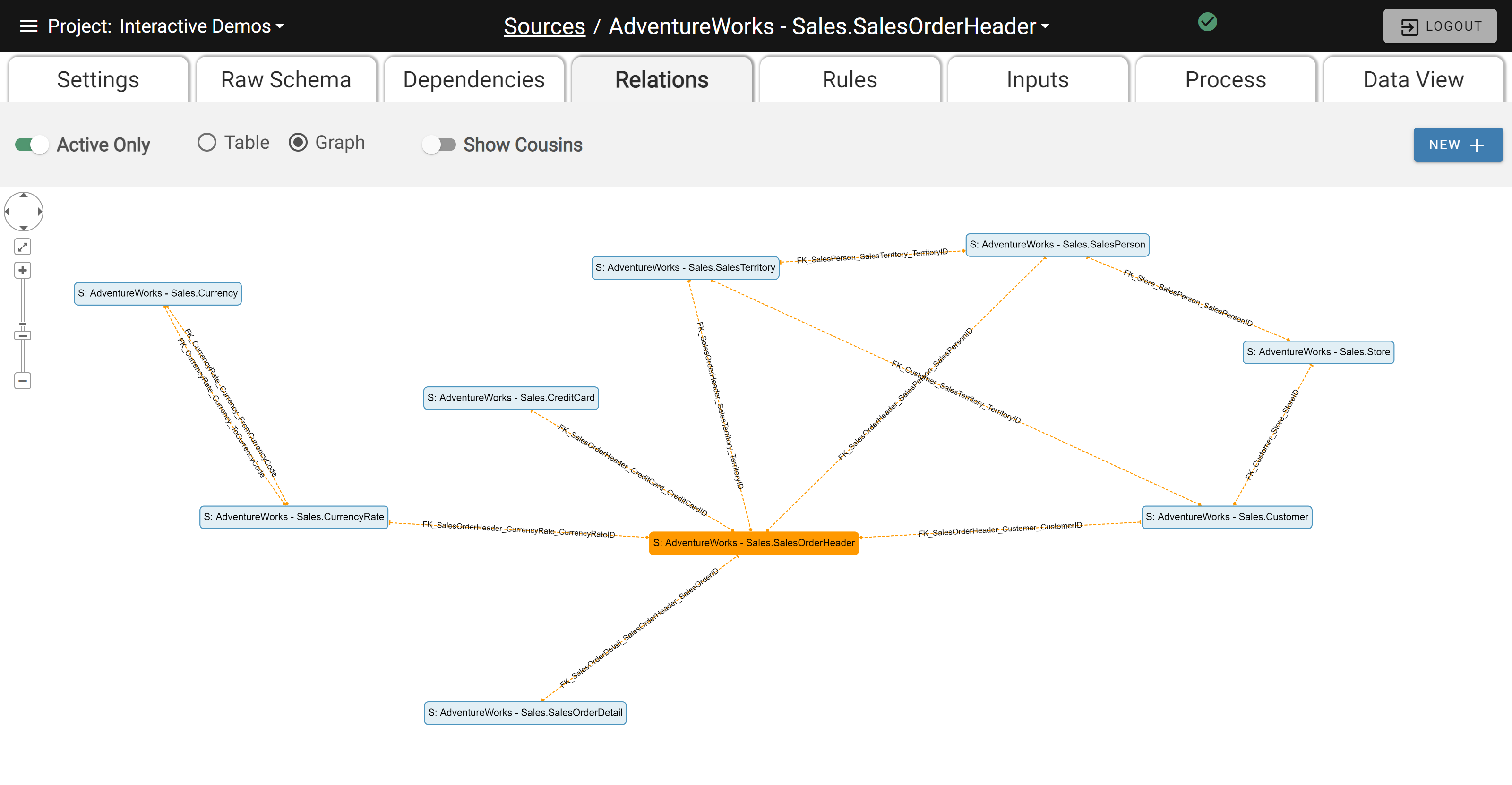Zoom in the graph with plus icon

point(23,271)
